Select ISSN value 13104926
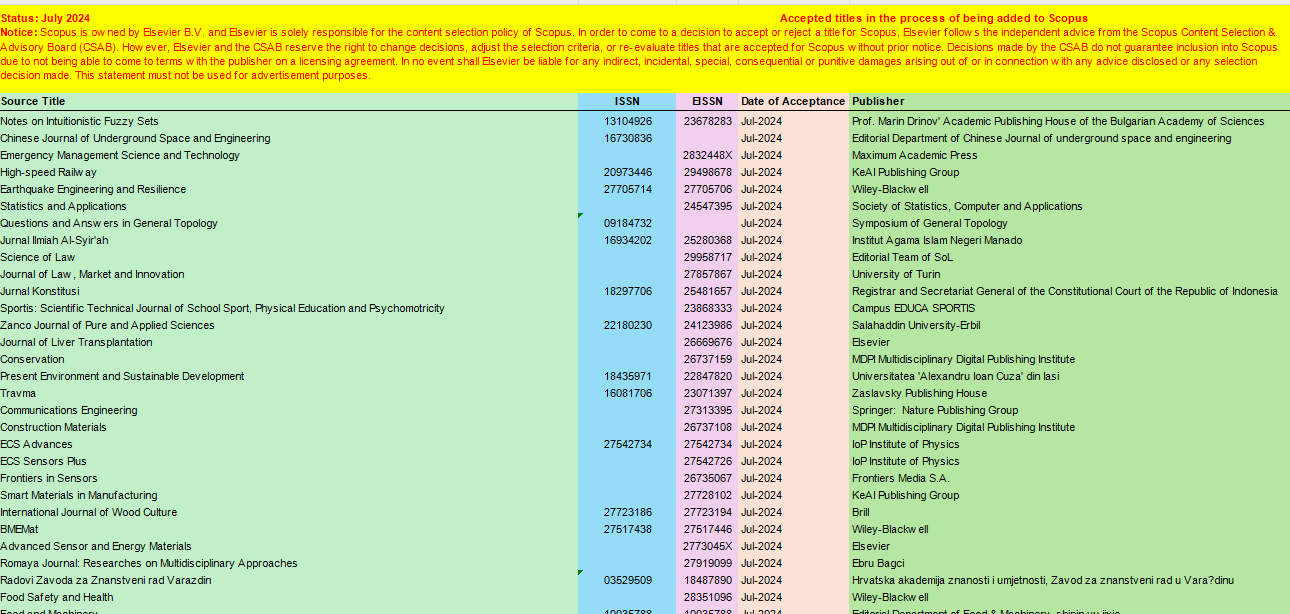The image size is (1290, 614). tap(627, 121)
